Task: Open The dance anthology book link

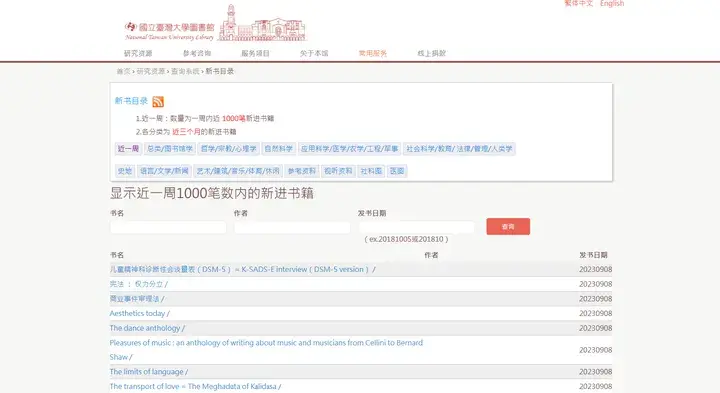Action: [147, 328]
